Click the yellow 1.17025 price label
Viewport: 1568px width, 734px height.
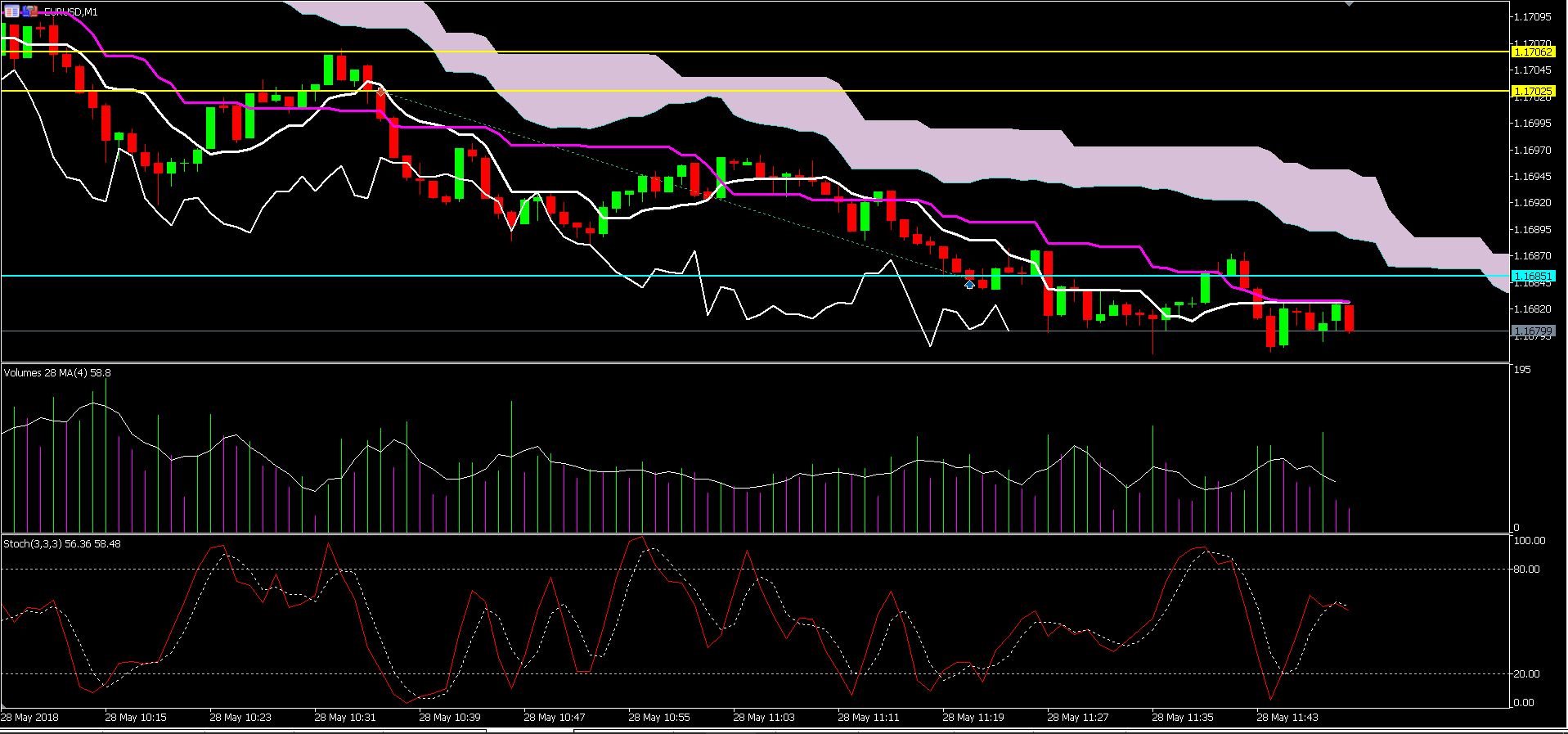[1533, 91]
